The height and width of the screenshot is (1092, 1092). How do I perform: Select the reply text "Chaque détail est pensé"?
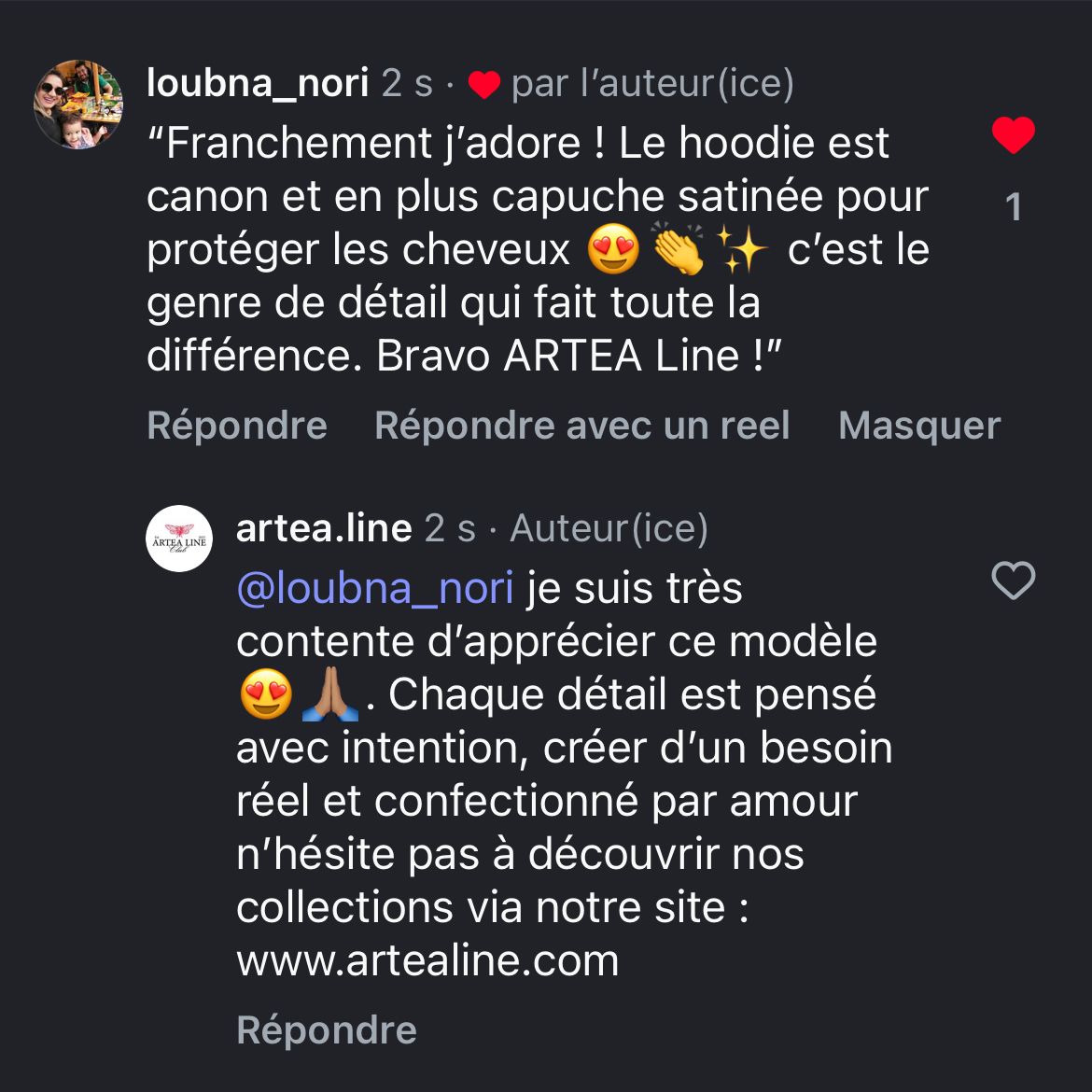point(632,695)
